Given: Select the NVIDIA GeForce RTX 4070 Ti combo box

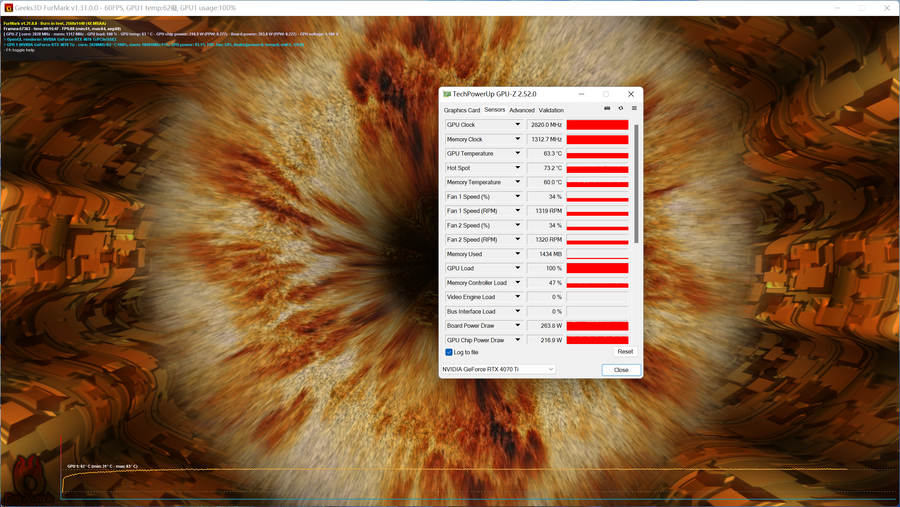Looking at the screenshot, I should click(x=498, y=369).
